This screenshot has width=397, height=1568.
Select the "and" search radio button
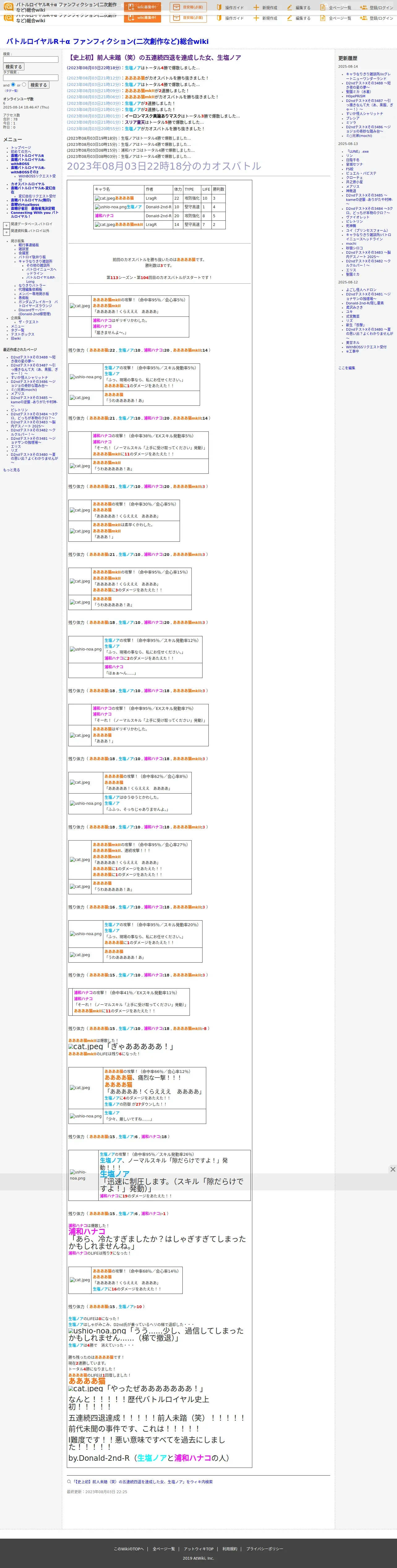pyautogui.click(x=13, y=85)
